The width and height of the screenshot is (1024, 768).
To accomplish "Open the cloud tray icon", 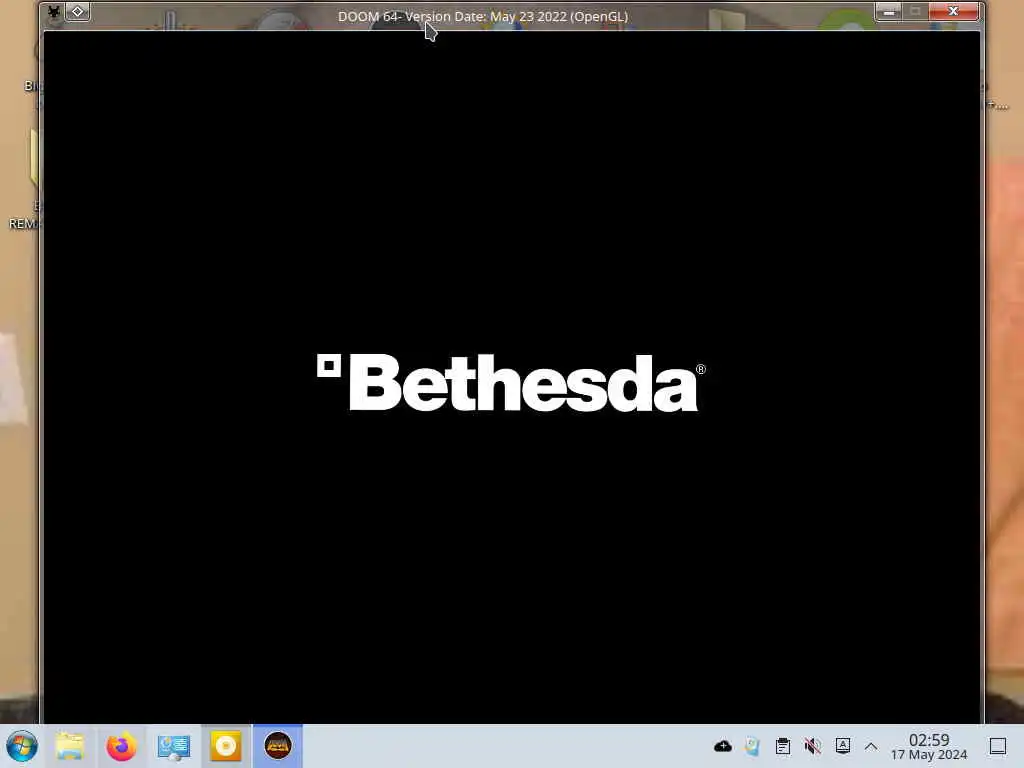I will point(722,746).
